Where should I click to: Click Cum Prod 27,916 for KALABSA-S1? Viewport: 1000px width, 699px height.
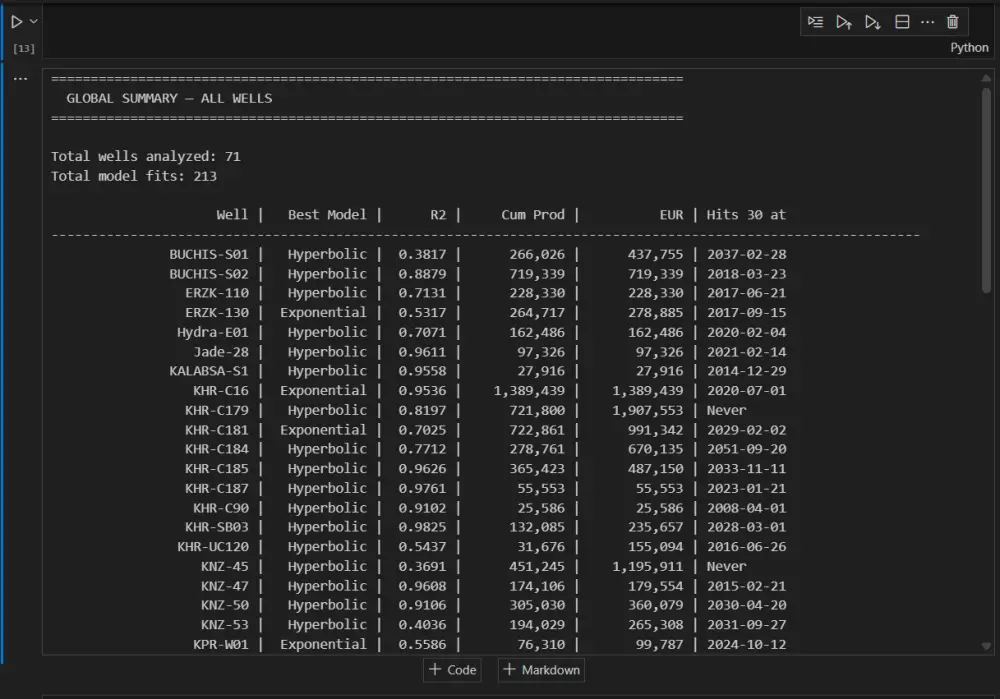pos(541,371)
